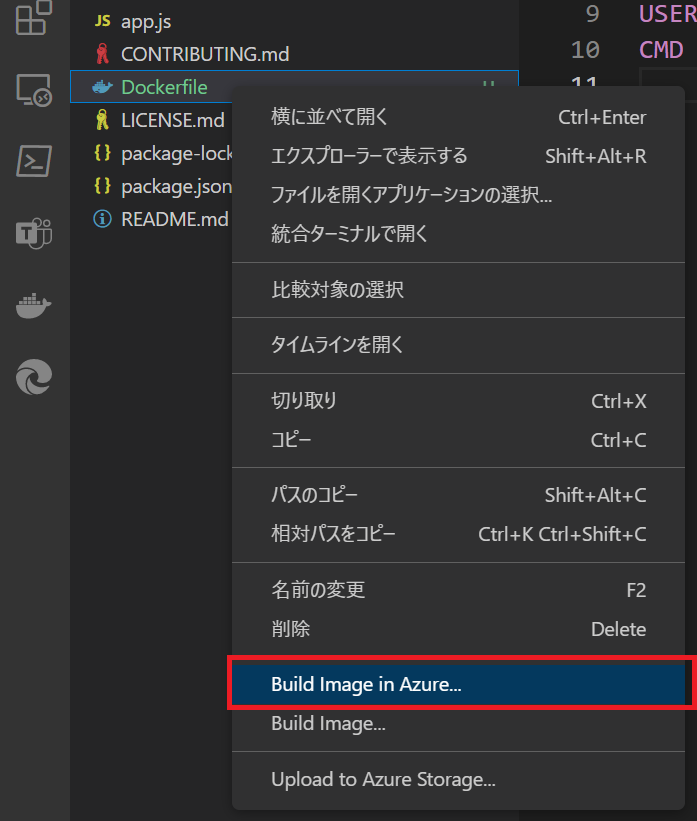This screenshot has height=821, width=697.
Task: Click line number 10 in the editor gutter
Action: click(585, 50)
